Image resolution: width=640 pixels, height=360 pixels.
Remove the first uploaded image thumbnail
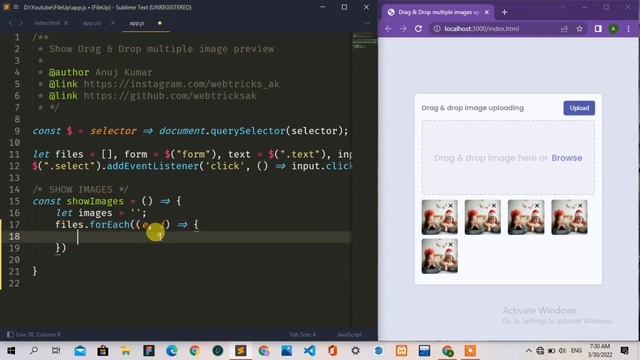451,206
